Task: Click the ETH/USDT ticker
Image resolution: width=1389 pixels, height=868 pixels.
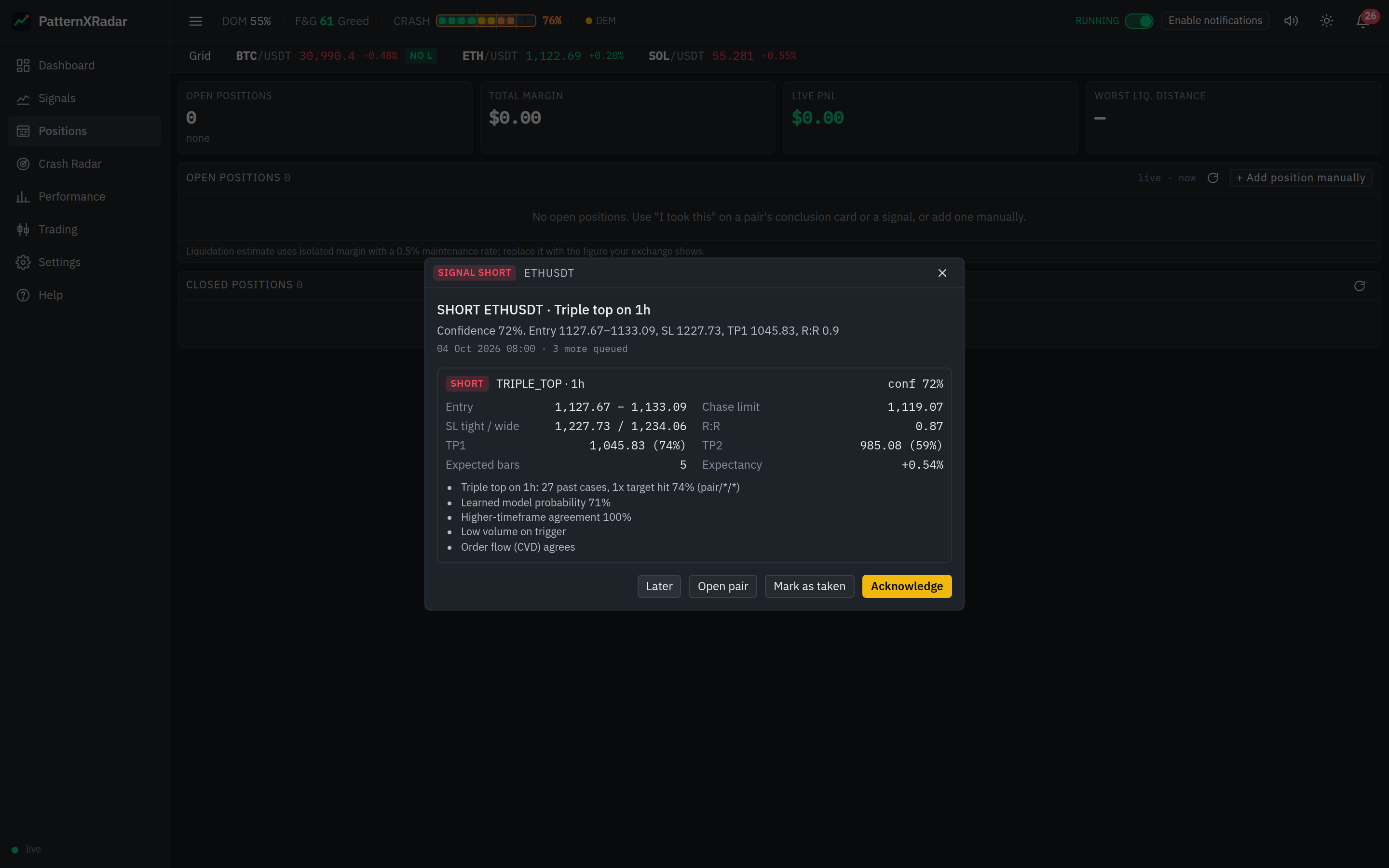Action: 543,55
